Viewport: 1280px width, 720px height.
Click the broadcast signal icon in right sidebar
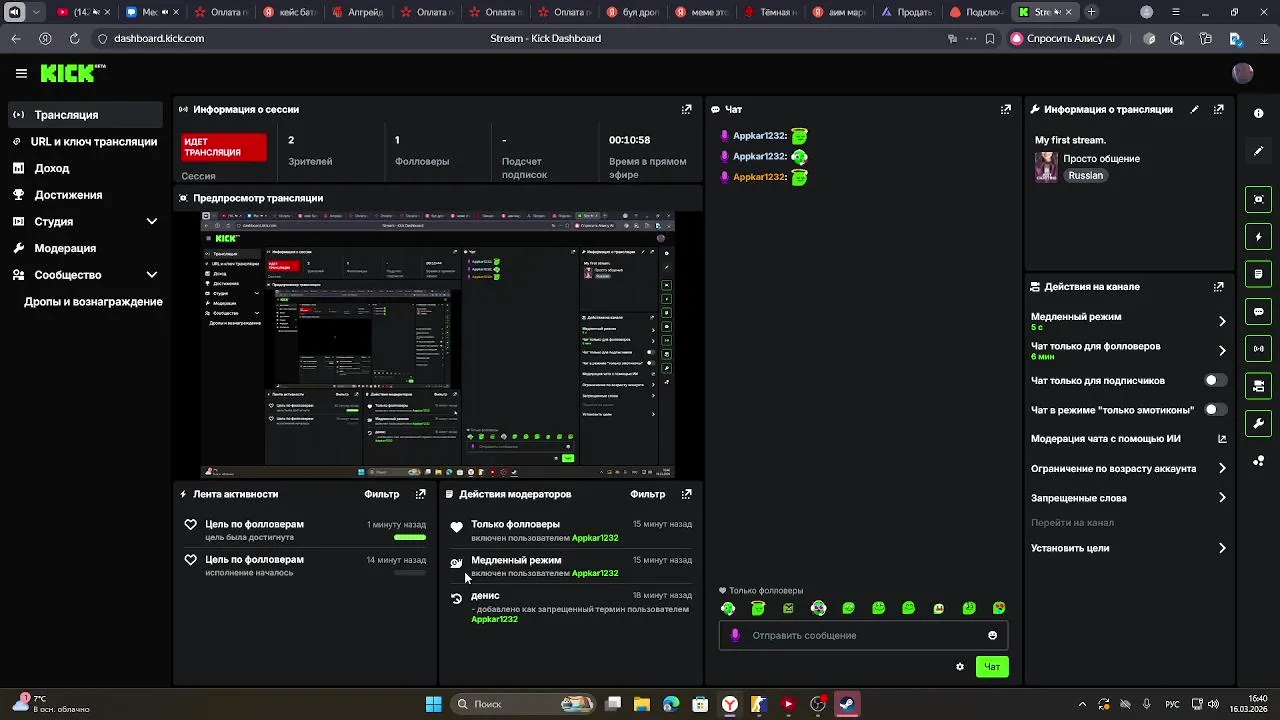tap(1258, 349)
